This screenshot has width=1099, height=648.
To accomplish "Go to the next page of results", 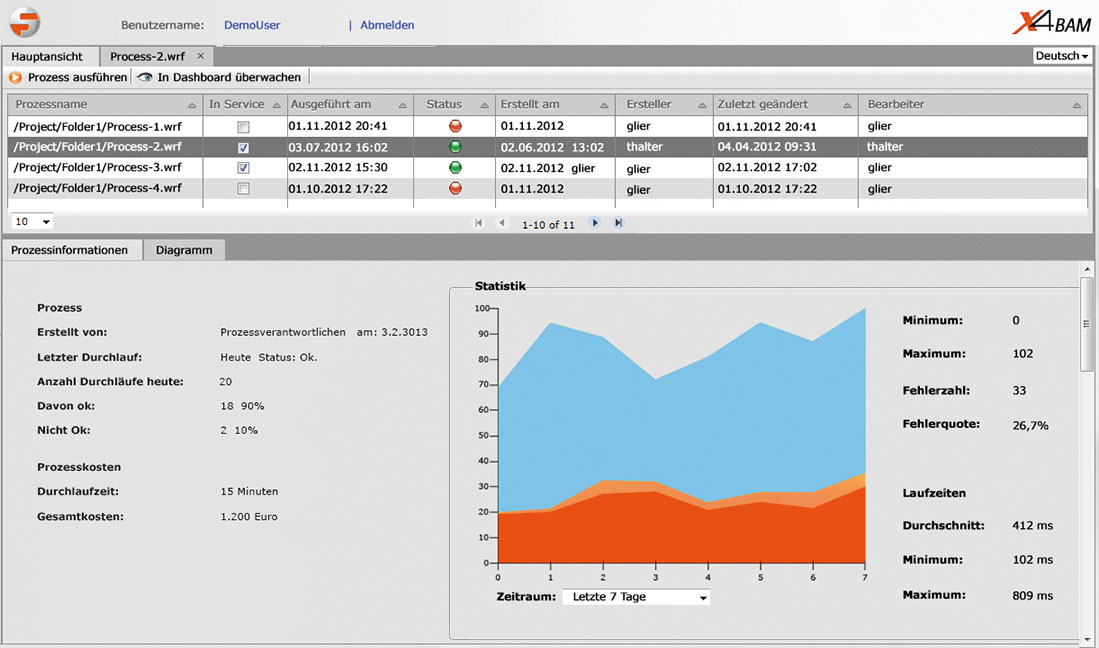I will coord(595,223).
